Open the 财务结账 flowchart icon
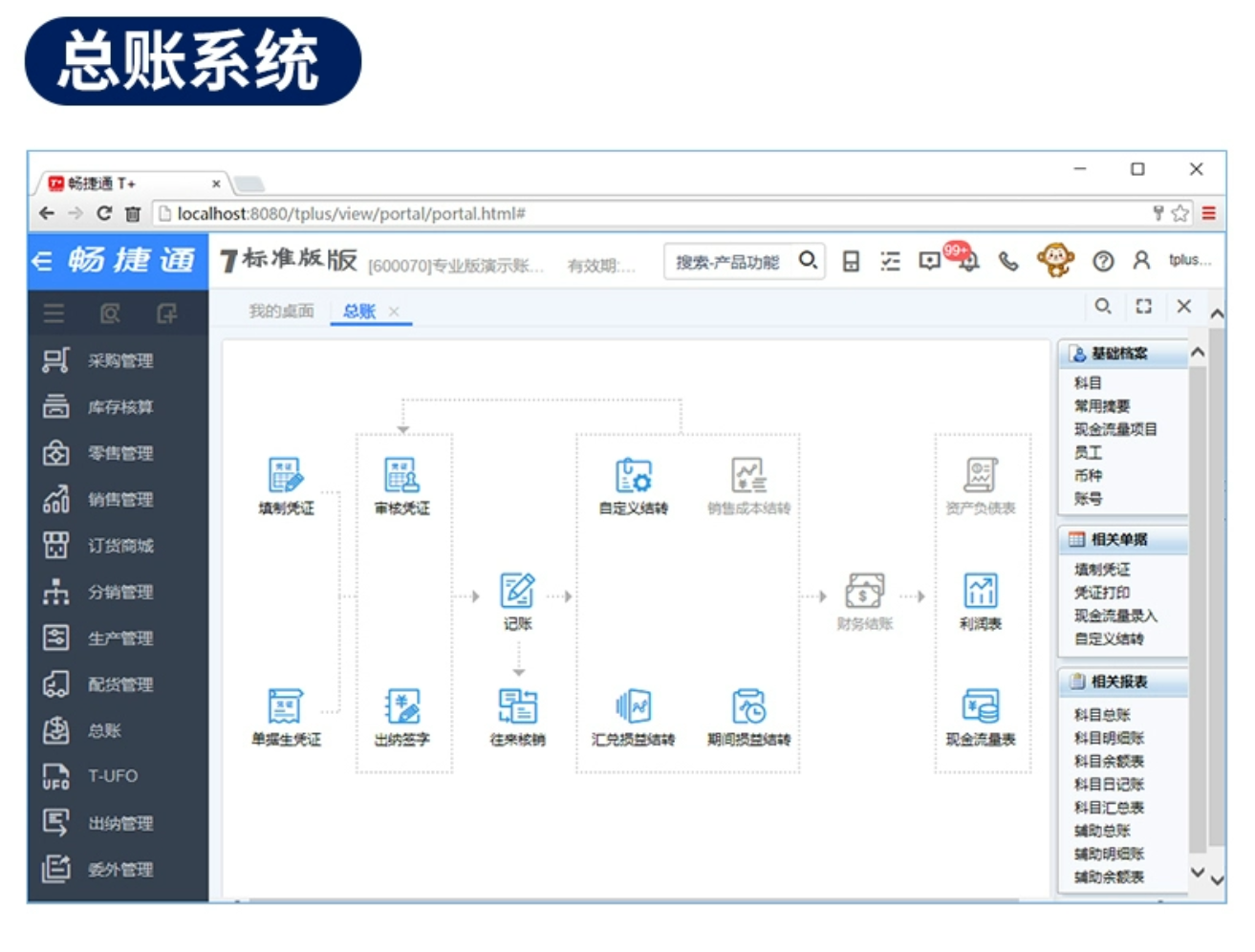 pos(864,591)
